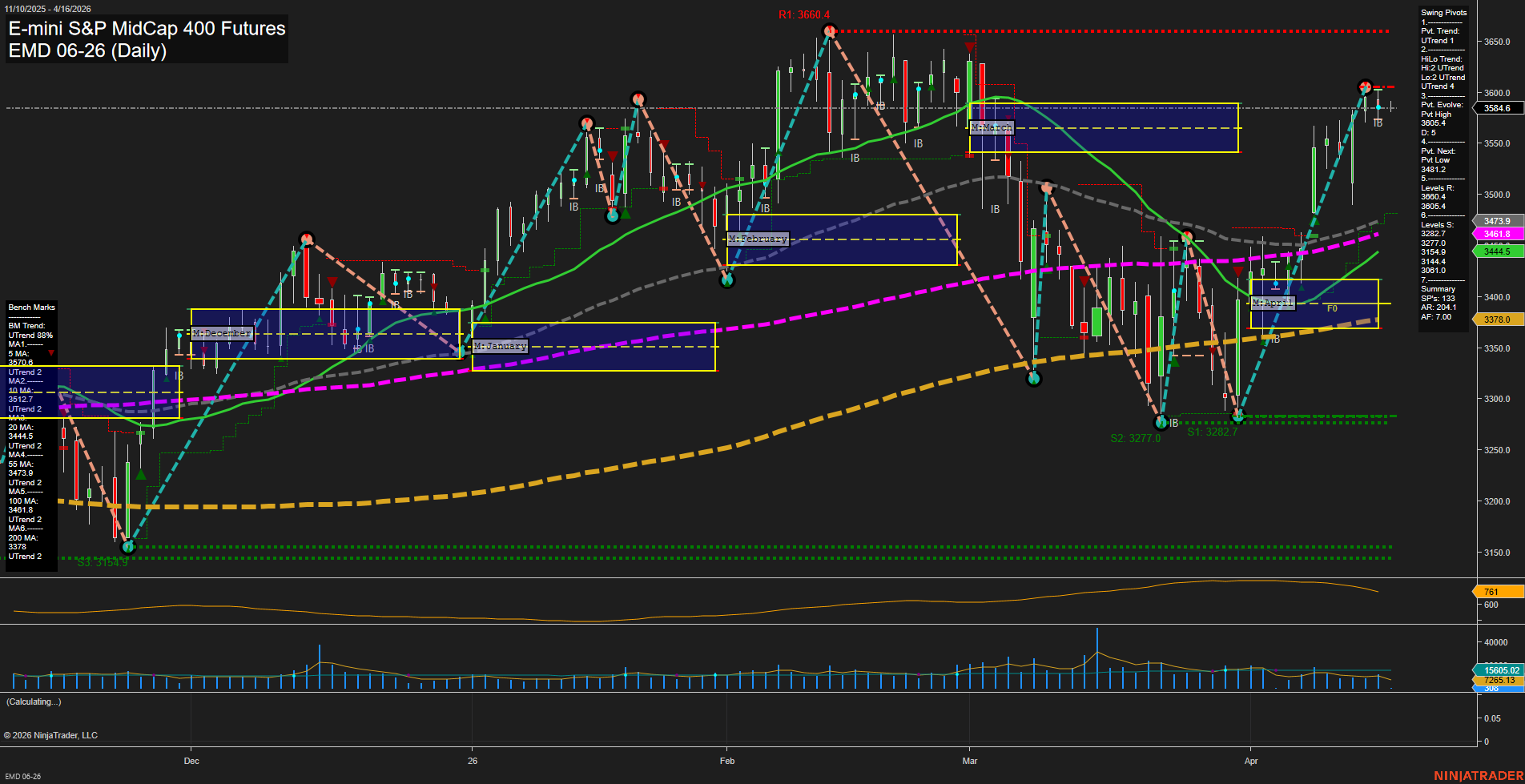Click the M:December monthly range label
This screenshot has height=784, width=1525.
222,333
